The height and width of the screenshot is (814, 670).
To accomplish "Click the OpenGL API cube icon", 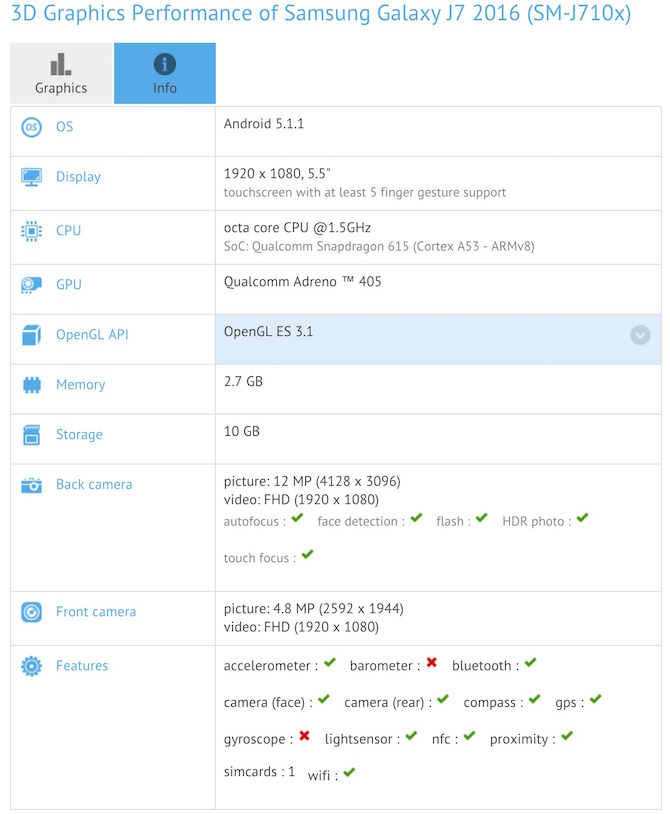I will pyautogui.click(x=31, y=335).
